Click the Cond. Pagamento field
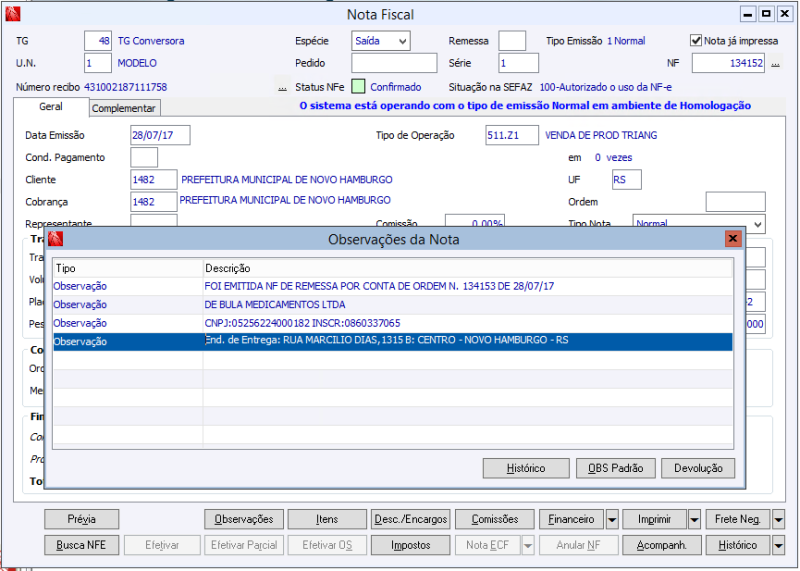800x571 pixels. click(x=144, y=157)
